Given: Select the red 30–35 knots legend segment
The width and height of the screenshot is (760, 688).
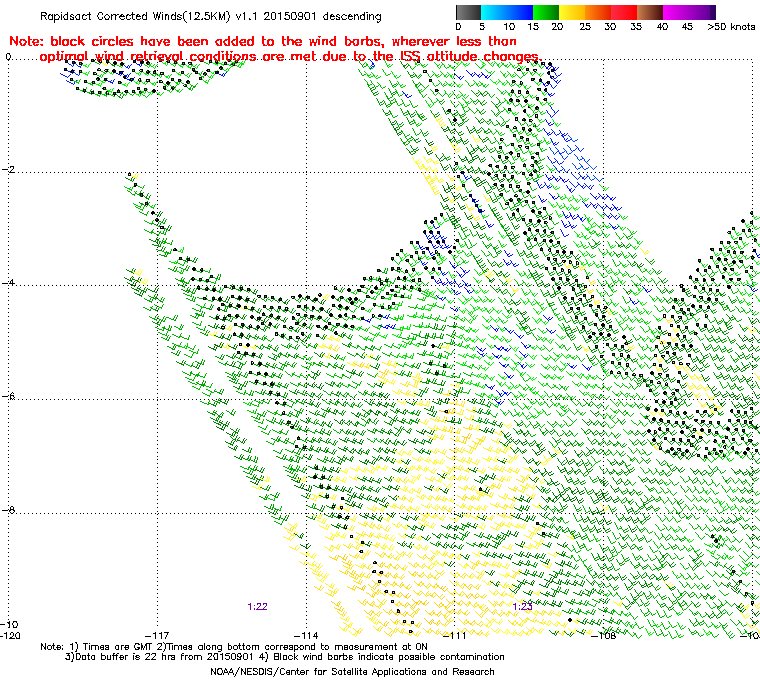Looking at the screenshot, I should point(624,12).
